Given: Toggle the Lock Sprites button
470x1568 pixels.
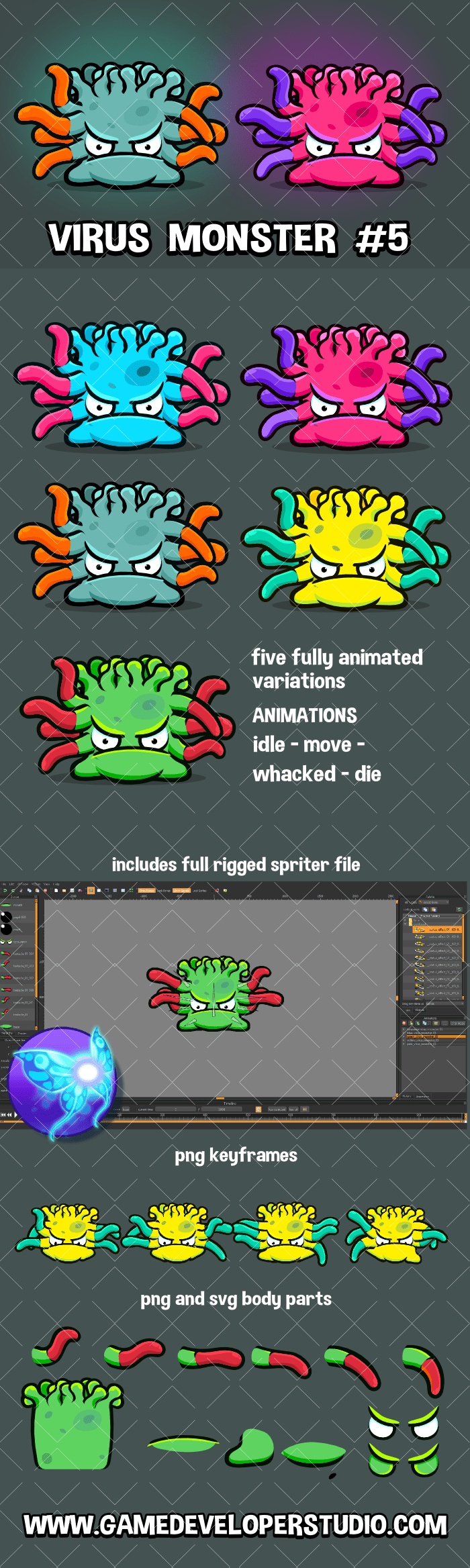Looking at the screenshot, I should (x=199, y=890).
